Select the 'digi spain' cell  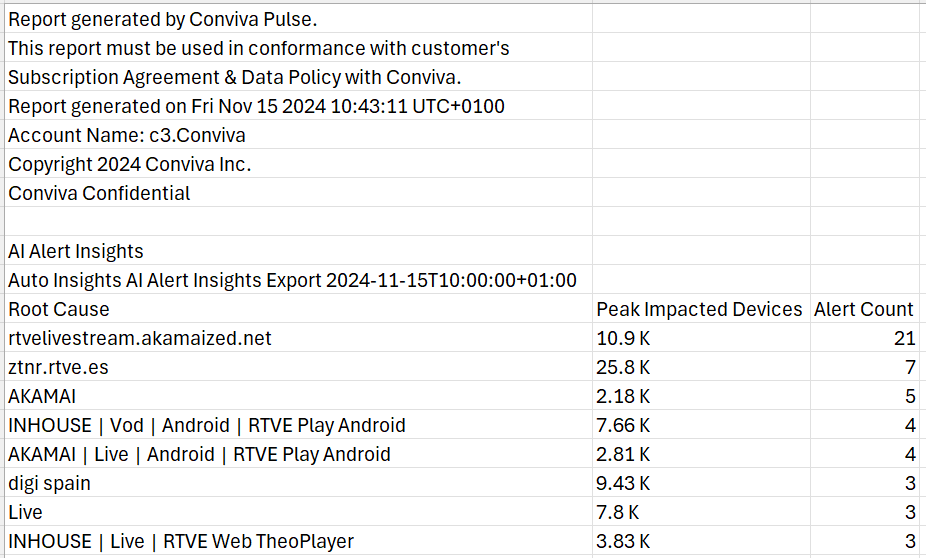point(49,483)
